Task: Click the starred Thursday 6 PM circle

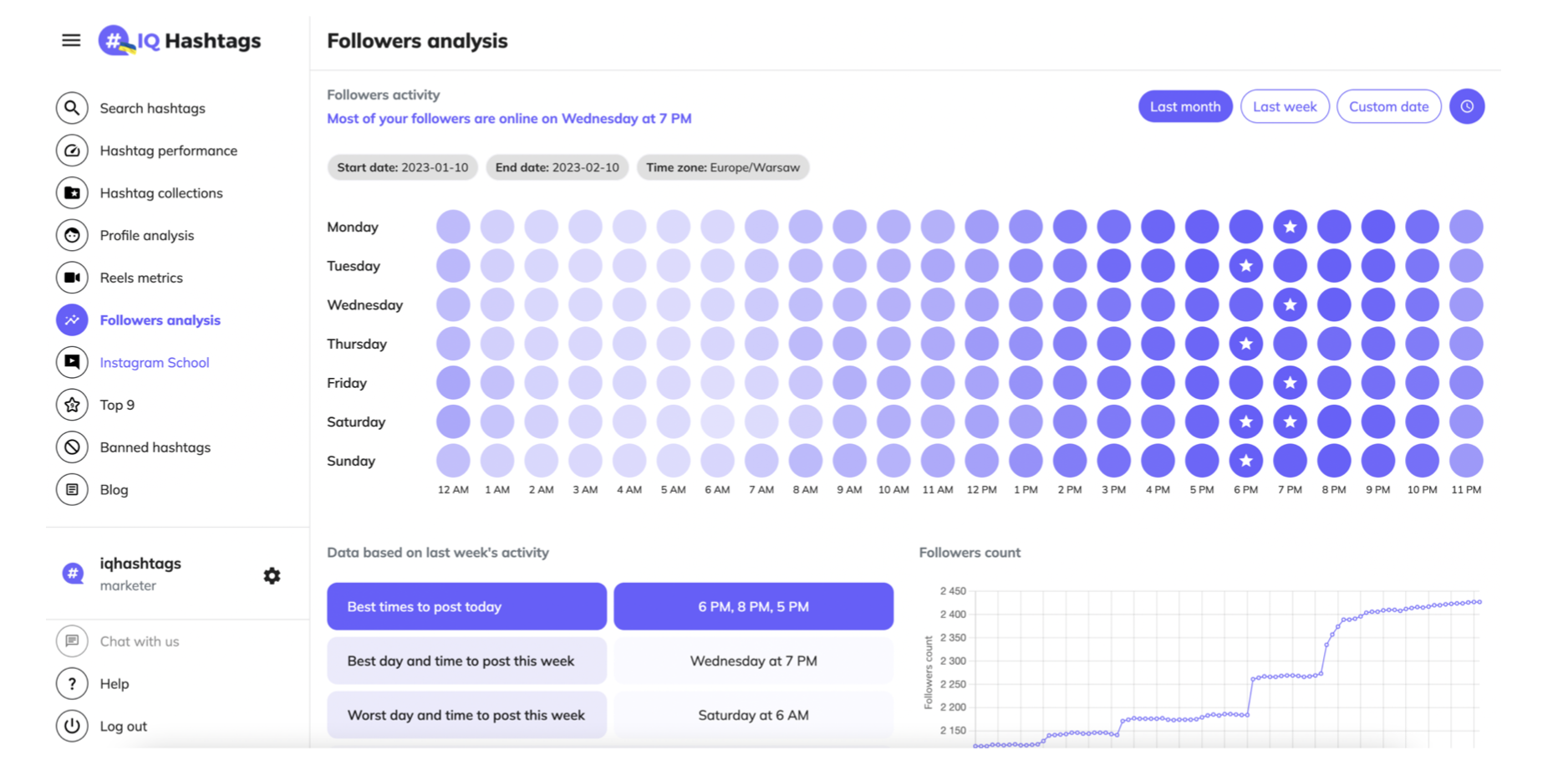Action: click(1246, 344)
